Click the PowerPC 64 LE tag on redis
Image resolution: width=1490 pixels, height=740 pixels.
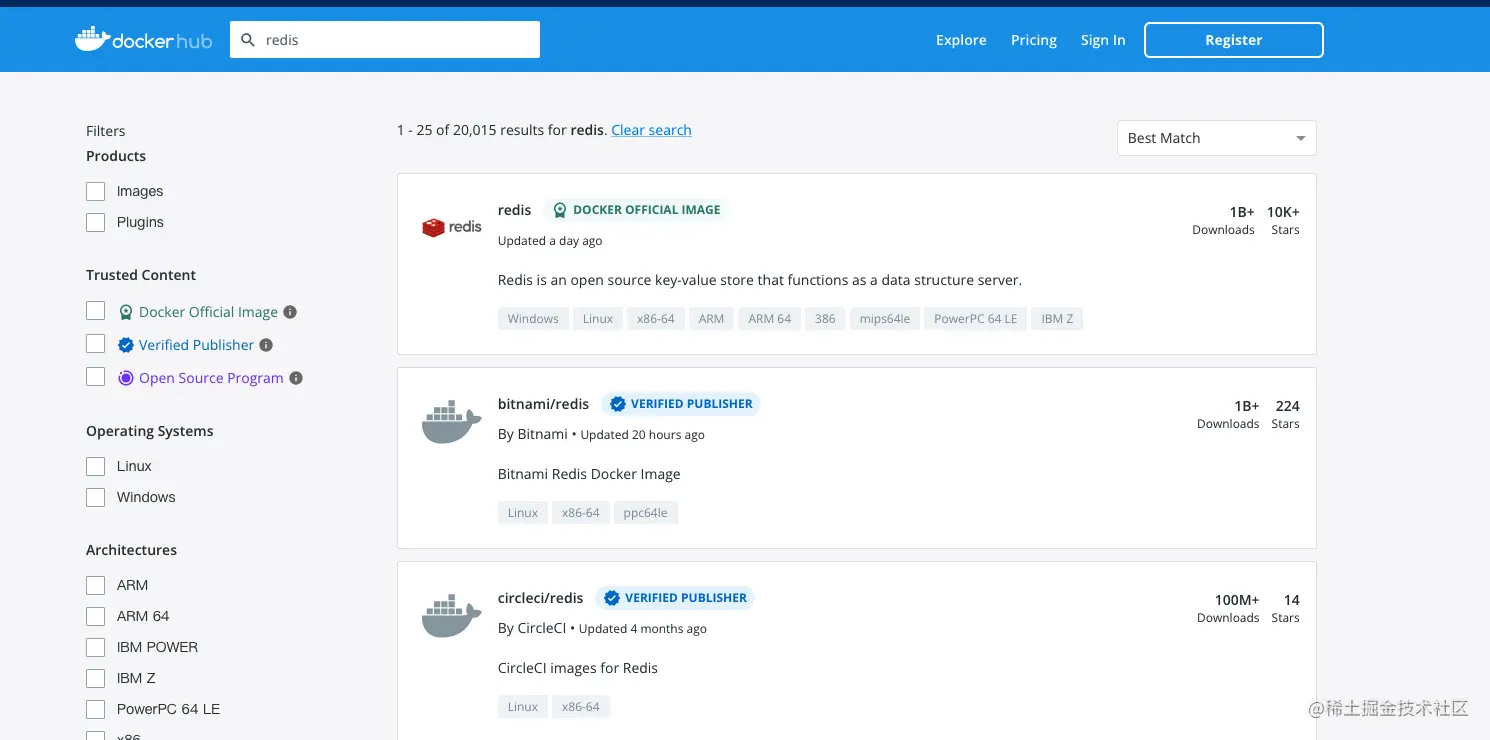coord(976,319)
